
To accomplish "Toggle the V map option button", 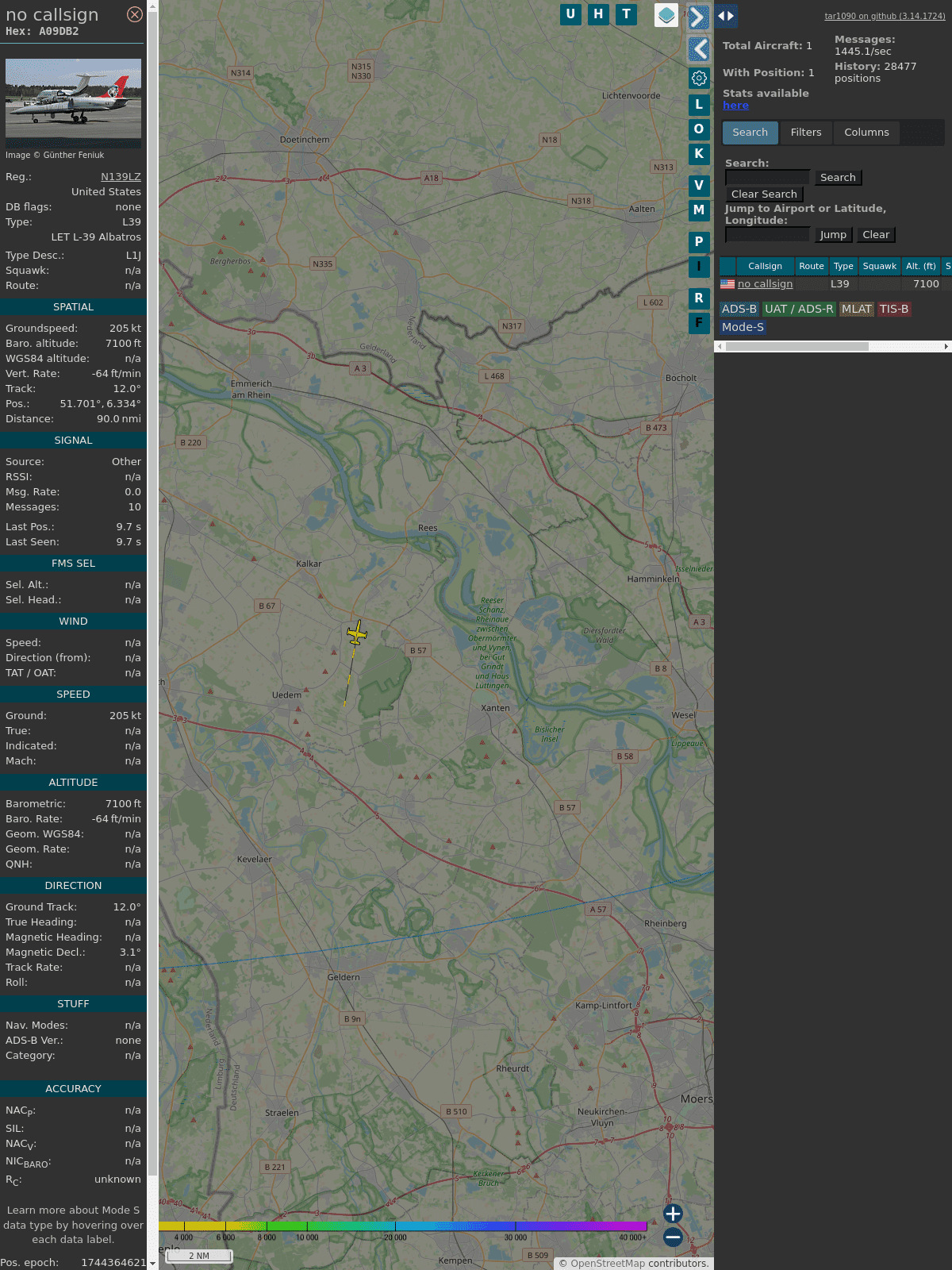I will click(x=699, y=185).
